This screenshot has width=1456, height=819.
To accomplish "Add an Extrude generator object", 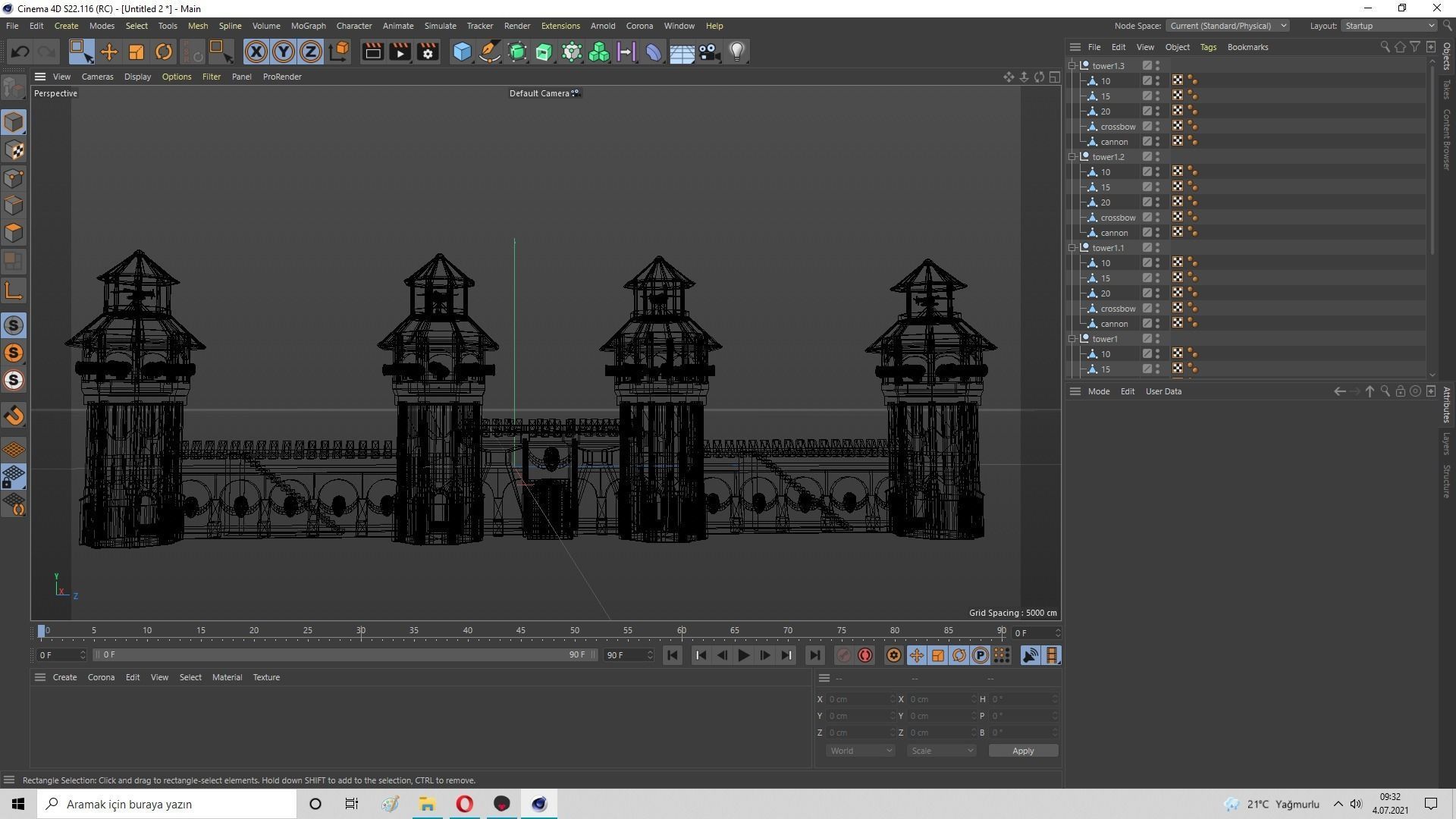I will [x=544, y=52].
